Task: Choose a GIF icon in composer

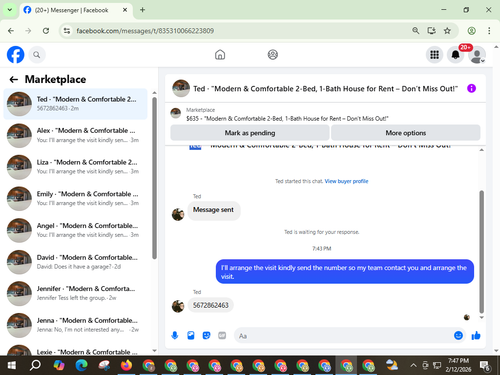Action: 222,335
